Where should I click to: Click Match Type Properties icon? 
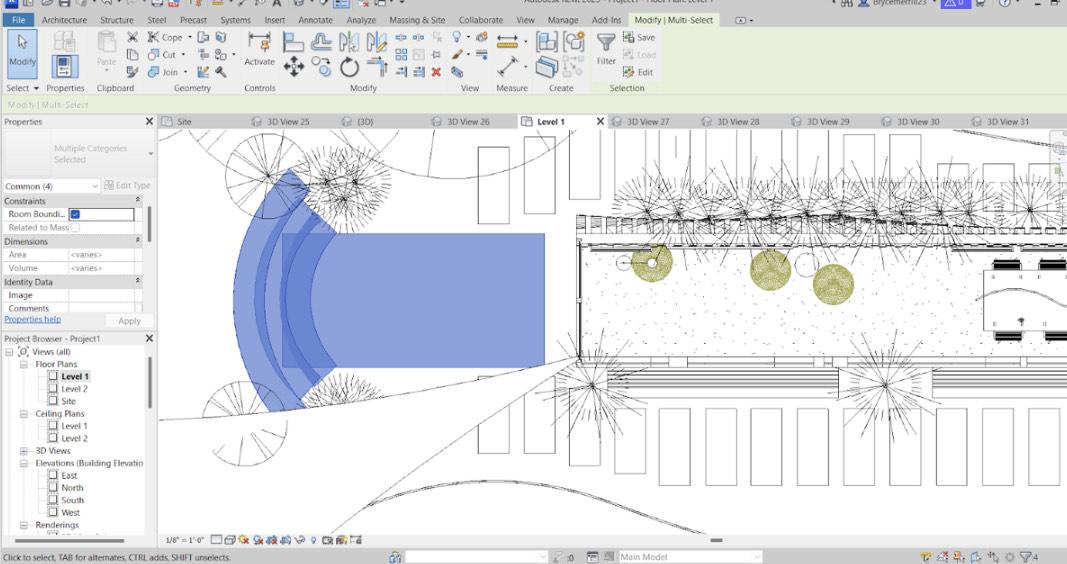(133, 71)
